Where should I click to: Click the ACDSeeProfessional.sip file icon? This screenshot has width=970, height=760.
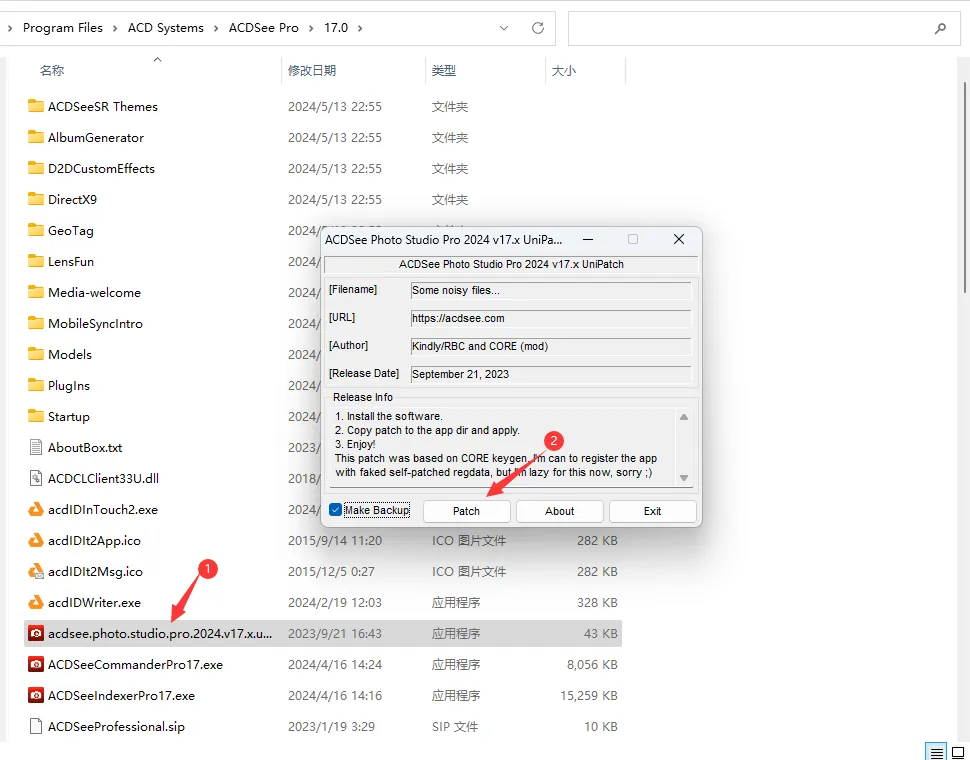(x=36, y=726)
